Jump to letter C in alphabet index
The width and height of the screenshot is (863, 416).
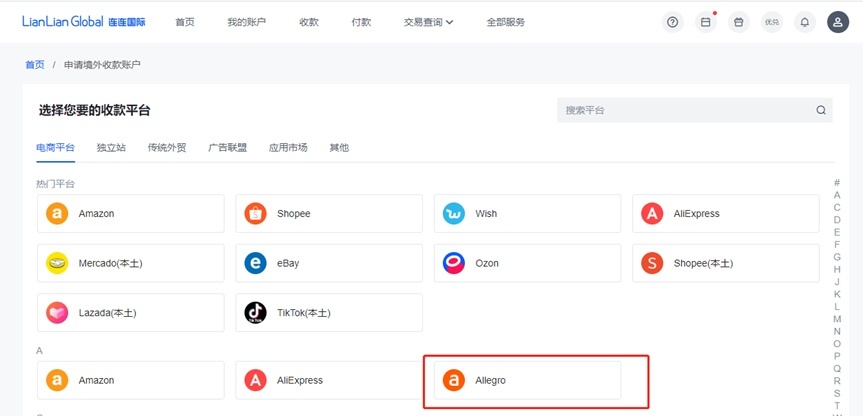tap(837, 207)
